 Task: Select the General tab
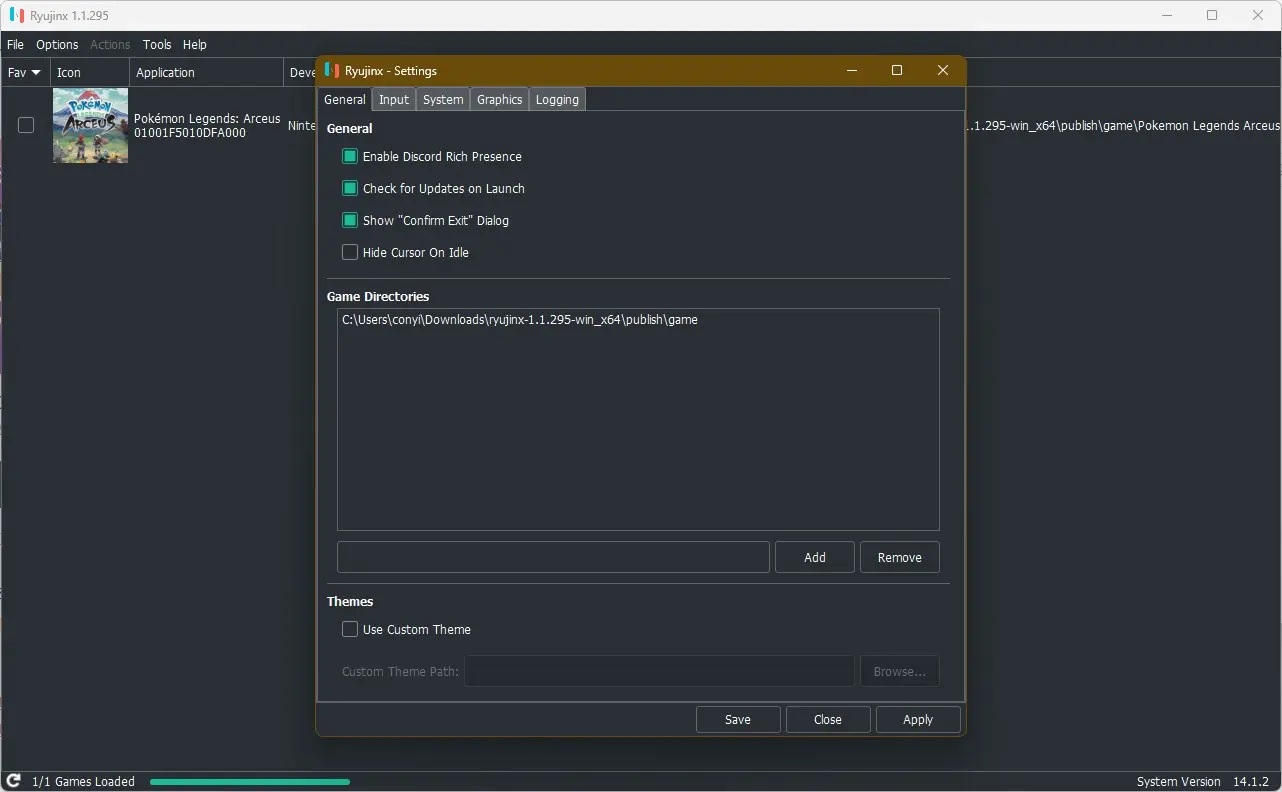[x=345, y=99]
